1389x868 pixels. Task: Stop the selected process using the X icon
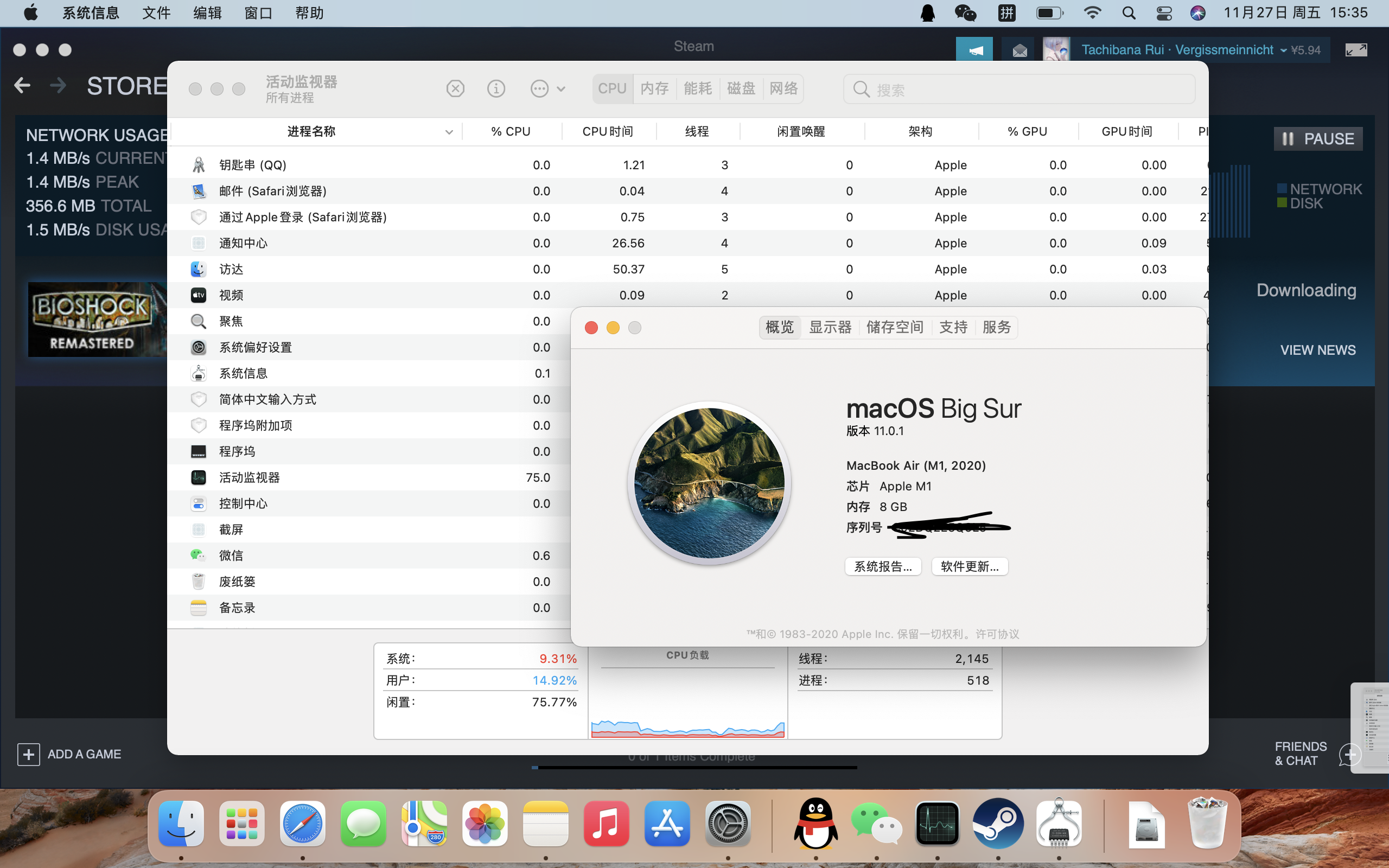tap(455, 88)
